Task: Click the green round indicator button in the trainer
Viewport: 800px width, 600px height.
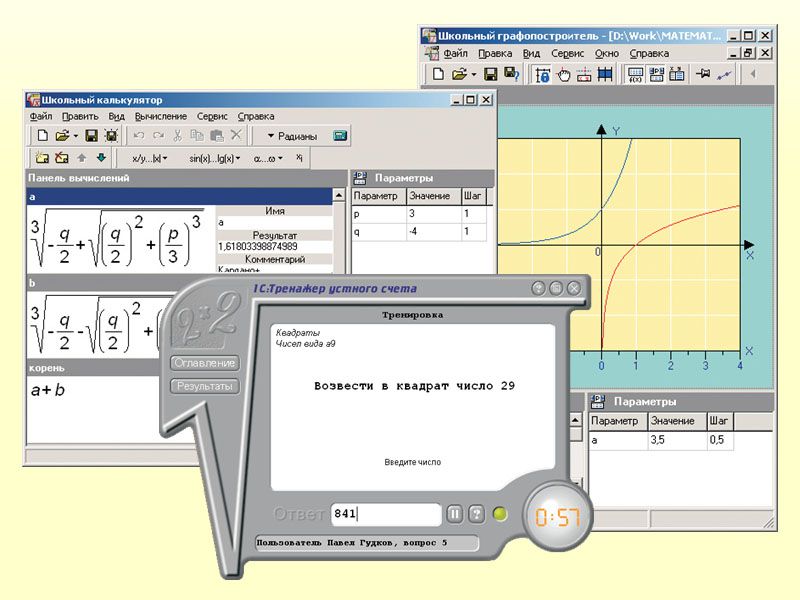Action: (501, 515)
